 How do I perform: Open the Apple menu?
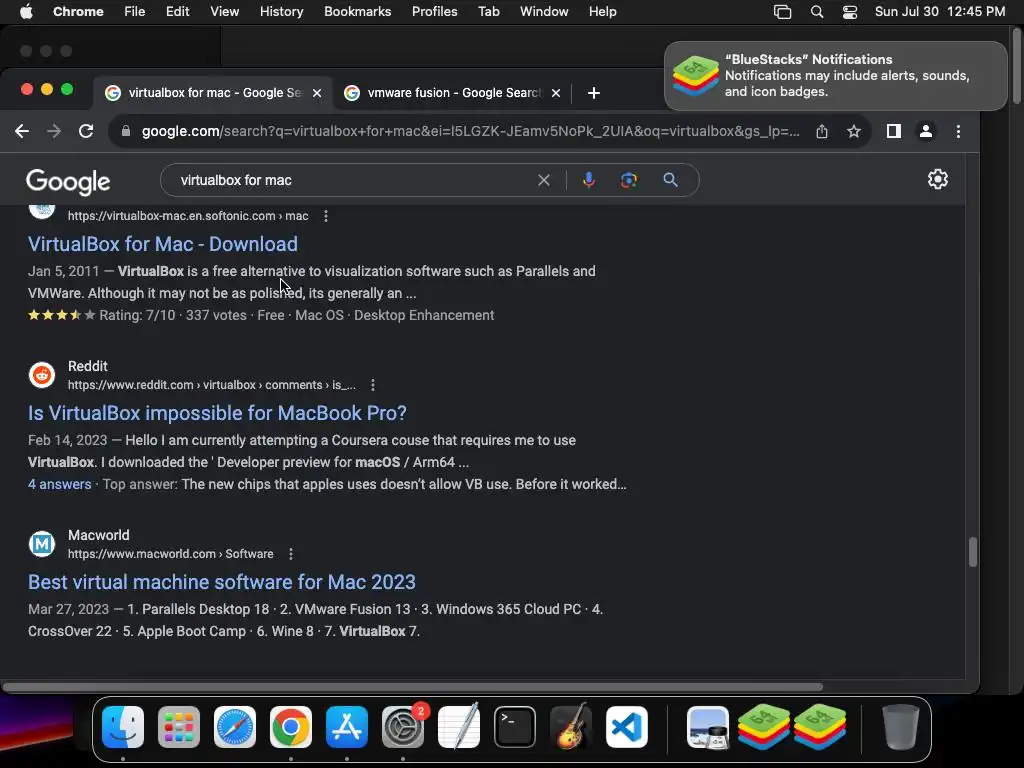point(26,12)
